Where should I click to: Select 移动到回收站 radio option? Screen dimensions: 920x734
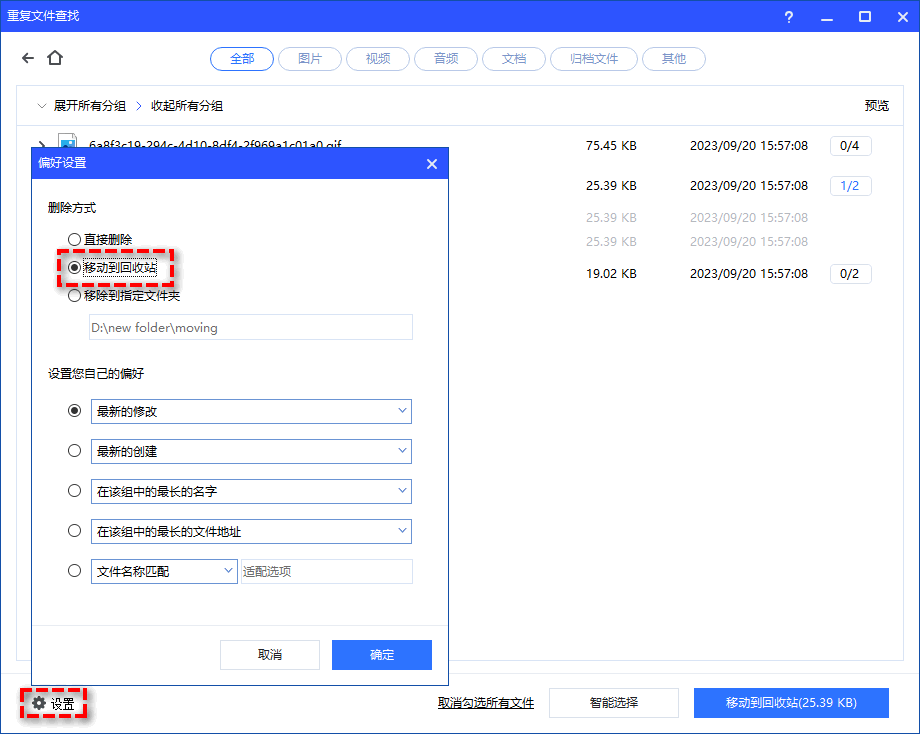(75, 268)
